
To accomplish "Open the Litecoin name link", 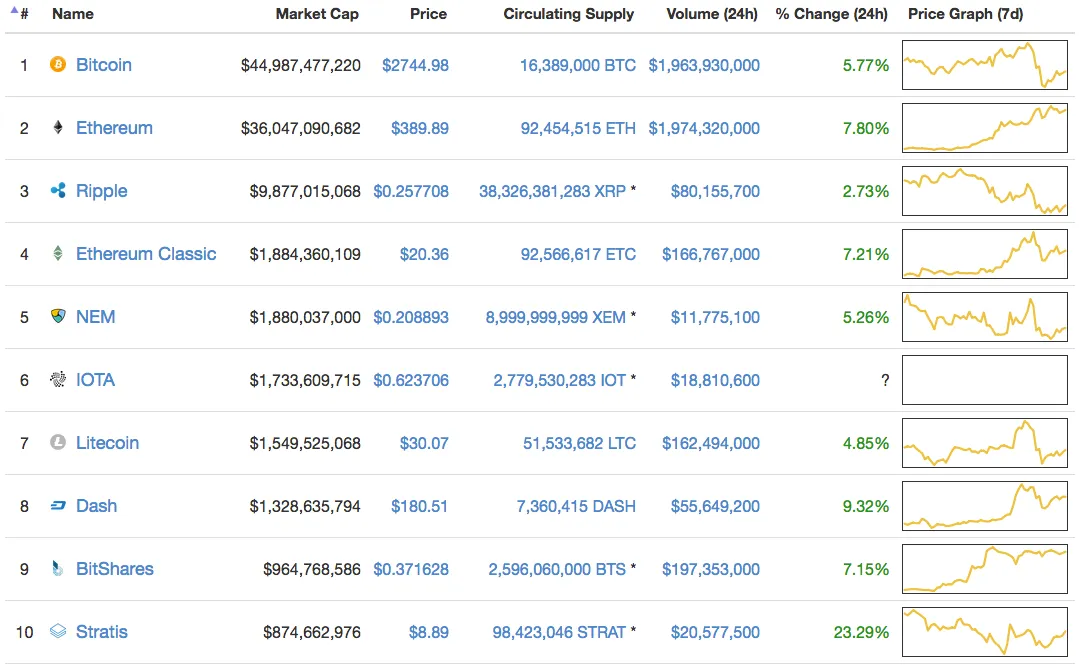I will pyautogui.click(x=107, y=443).
